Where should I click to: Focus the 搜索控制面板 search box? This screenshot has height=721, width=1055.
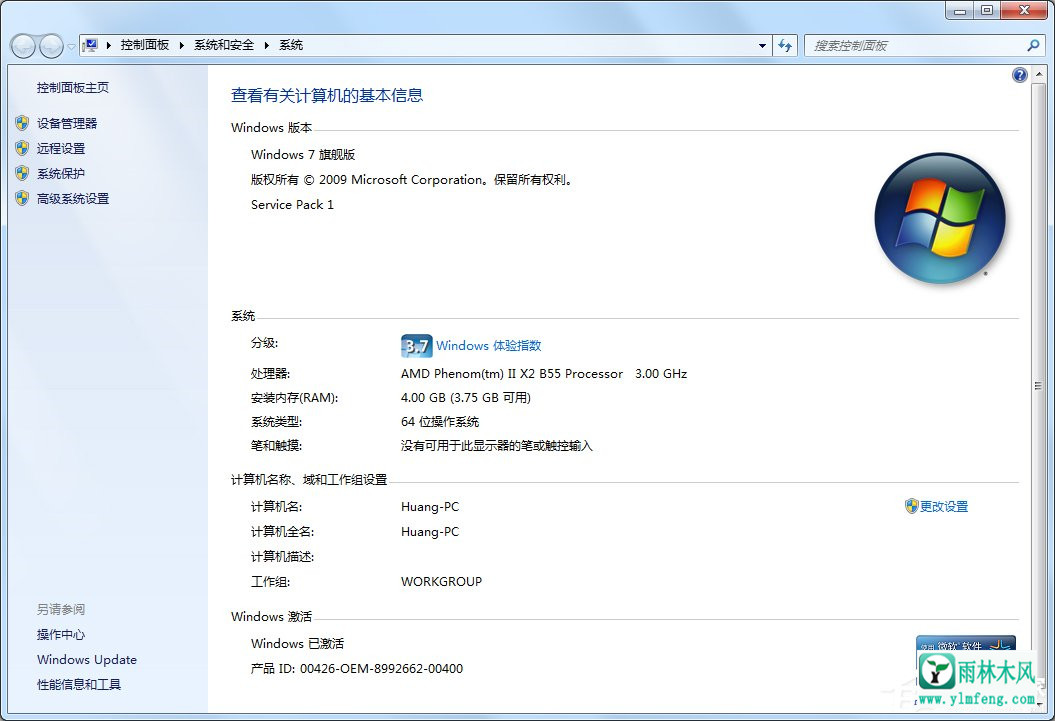tap(915, 46)
